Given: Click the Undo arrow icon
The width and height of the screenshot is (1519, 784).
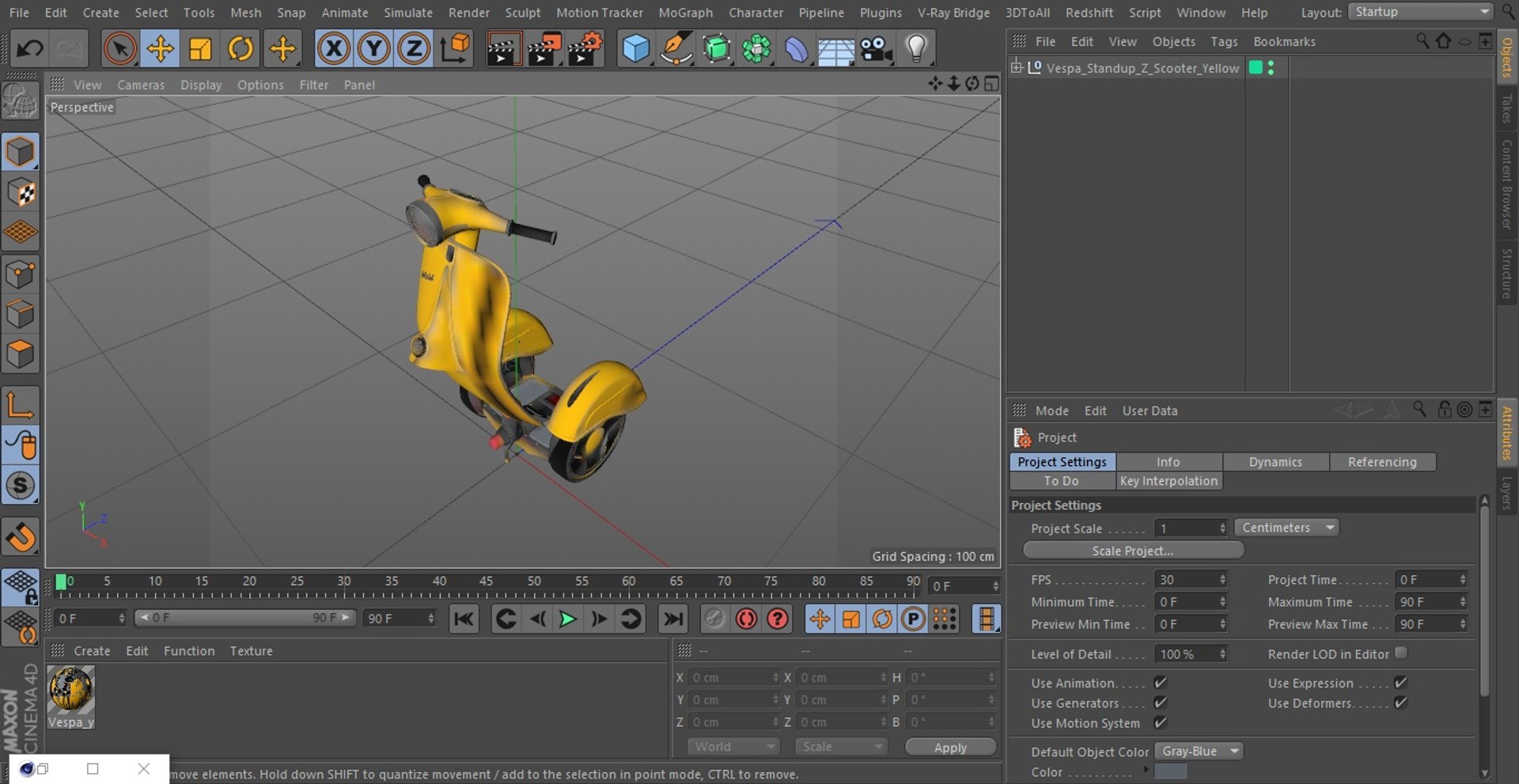Looking at the screenshot, I should 30,49.
